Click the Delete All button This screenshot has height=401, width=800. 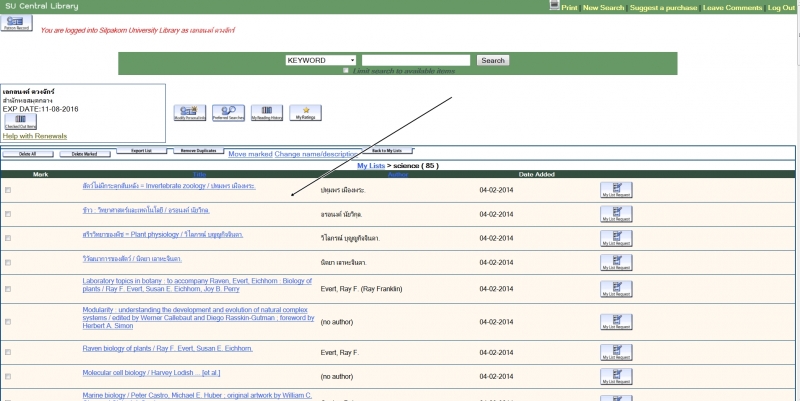(x=28, y=154)
